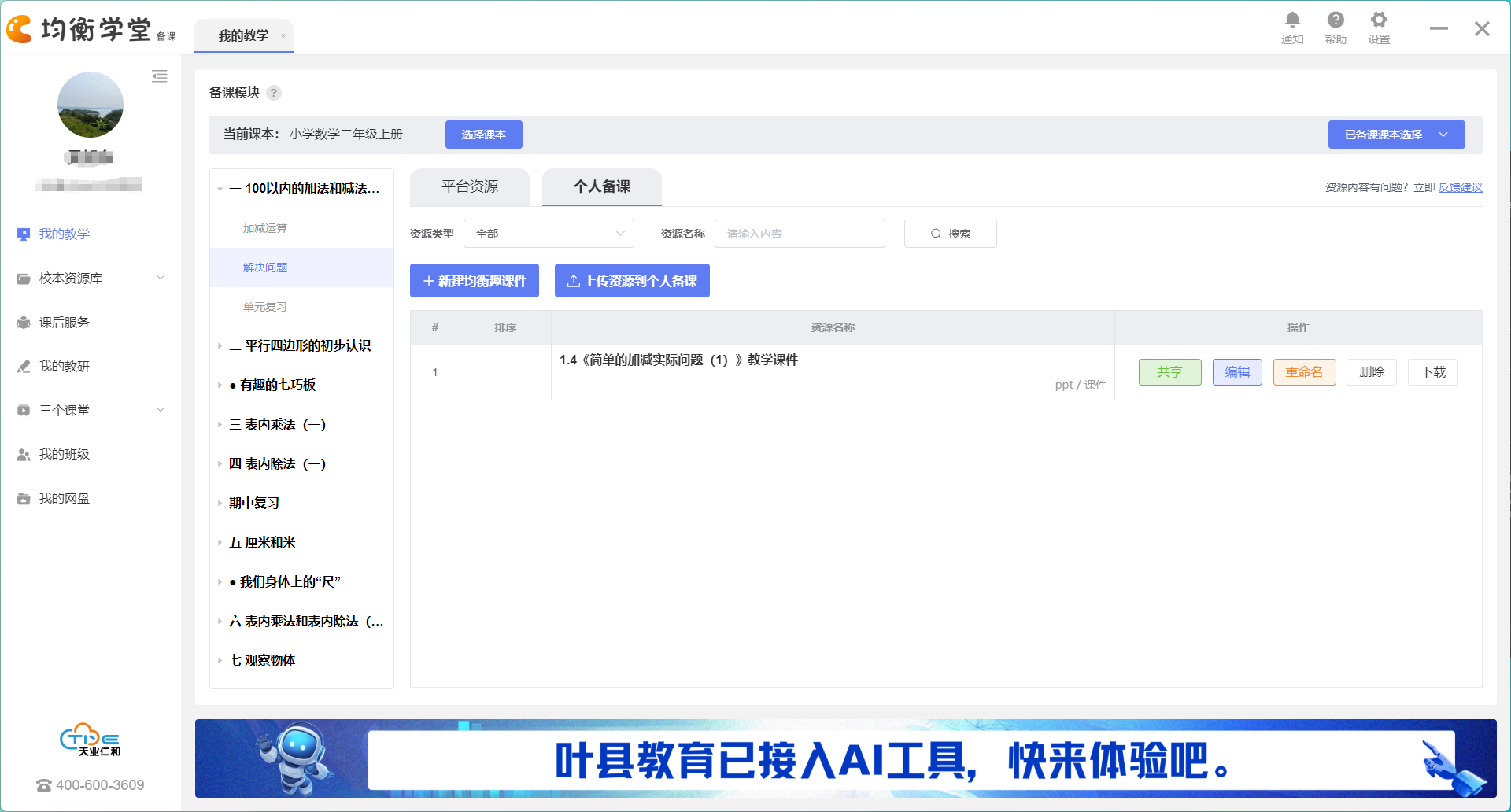Screen dimensions: 1511x812
Task: Select 单元复习 in the chapter tree
Action: [265, 307]
